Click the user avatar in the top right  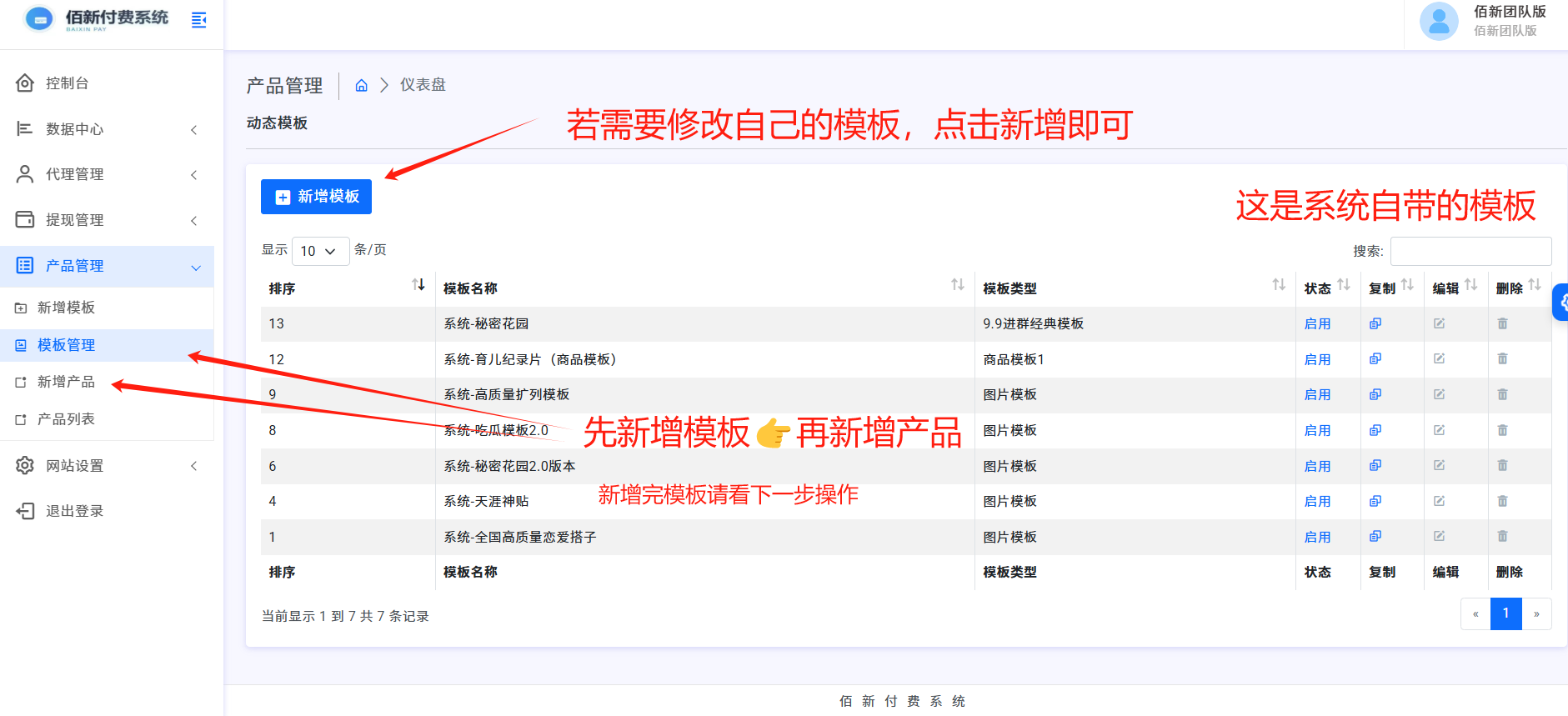click(1439, 21)
